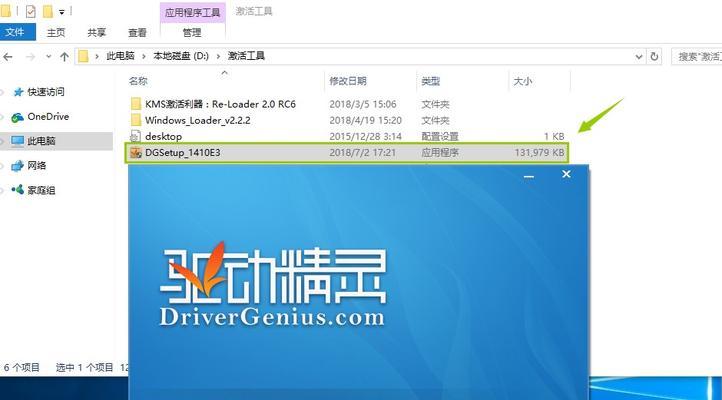The width and height of the screenshot is (722, 400).
Task: Go up one folder level
Action: (64, 57)
